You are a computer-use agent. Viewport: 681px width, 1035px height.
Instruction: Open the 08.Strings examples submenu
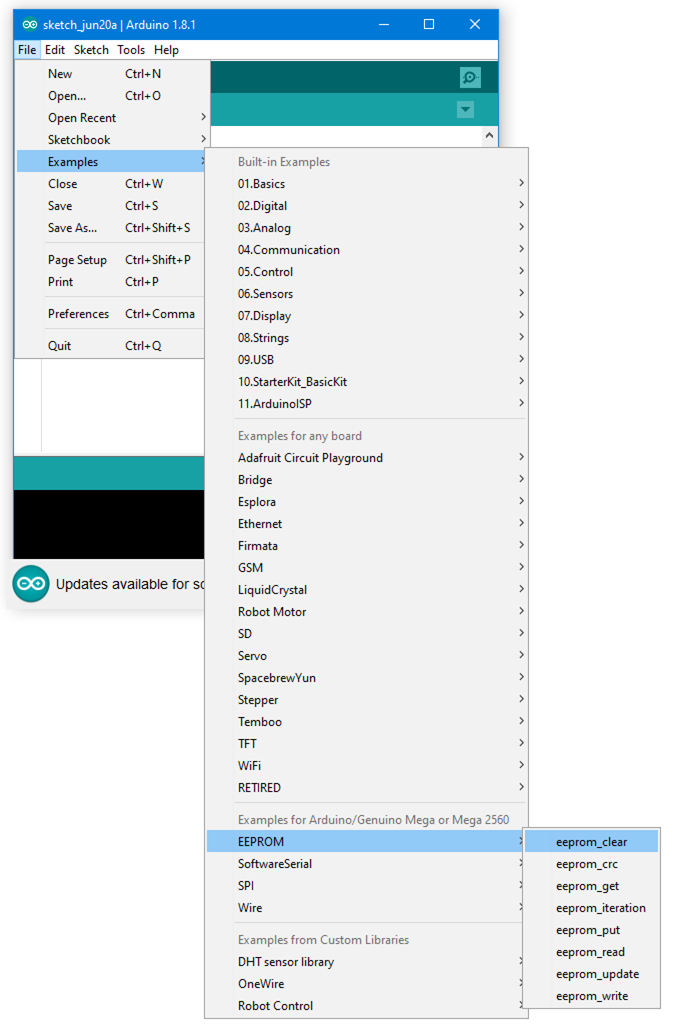pyautogui.click(x=367, y=338)
